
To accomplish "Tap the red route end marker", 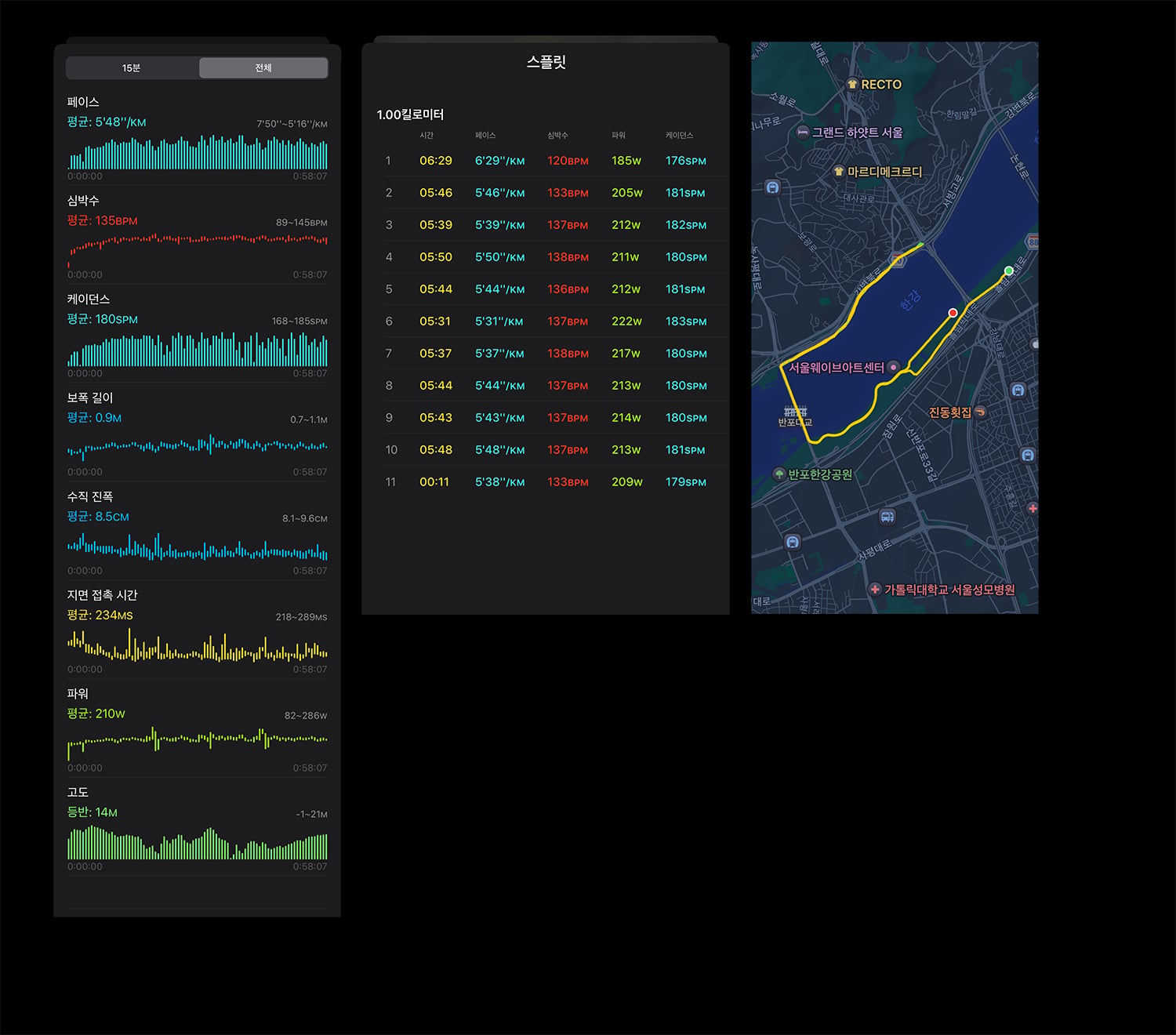I will point(953,313).
